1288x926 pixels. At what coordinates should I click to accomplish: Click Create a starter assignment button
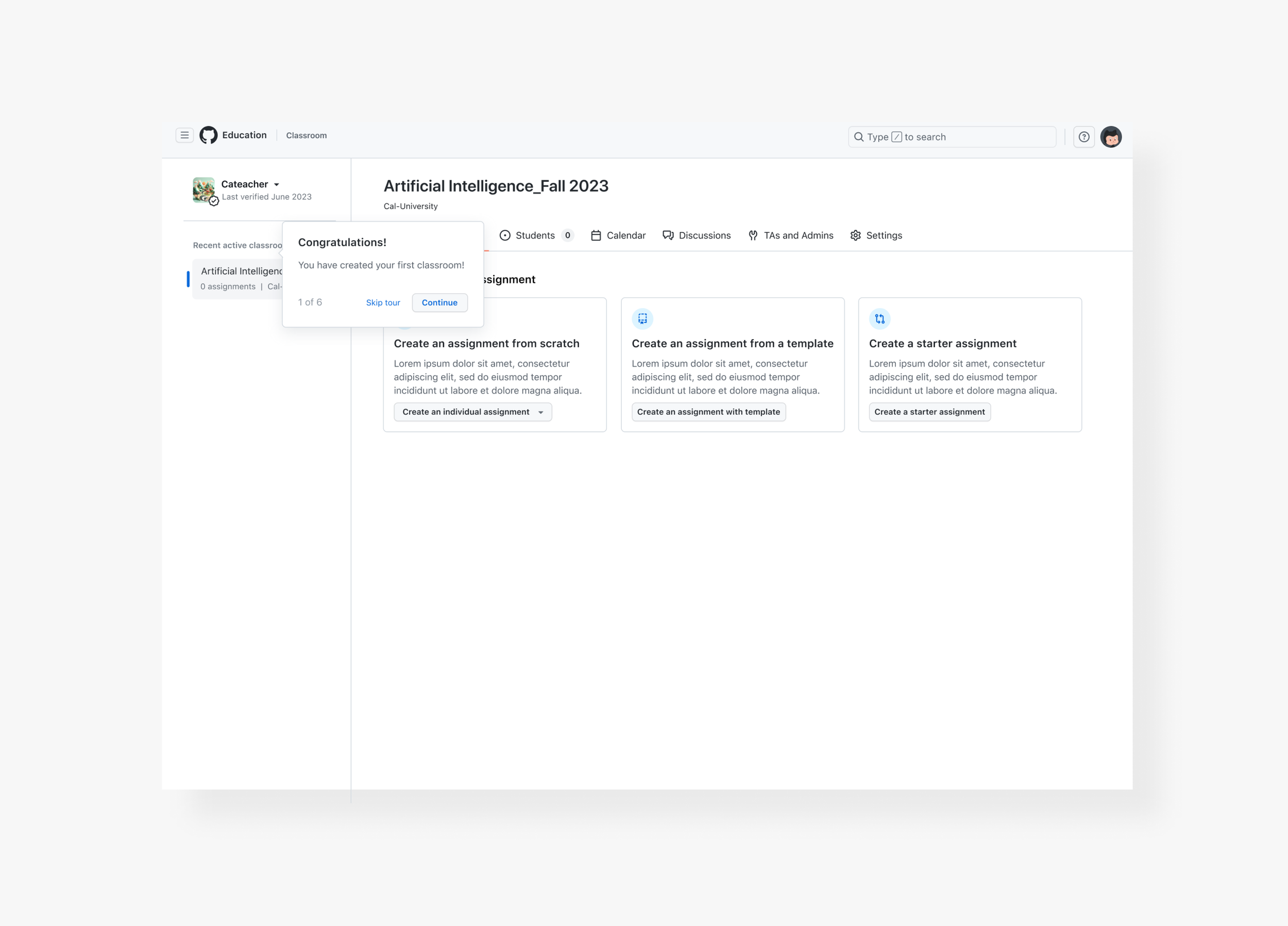coord(929,412)
